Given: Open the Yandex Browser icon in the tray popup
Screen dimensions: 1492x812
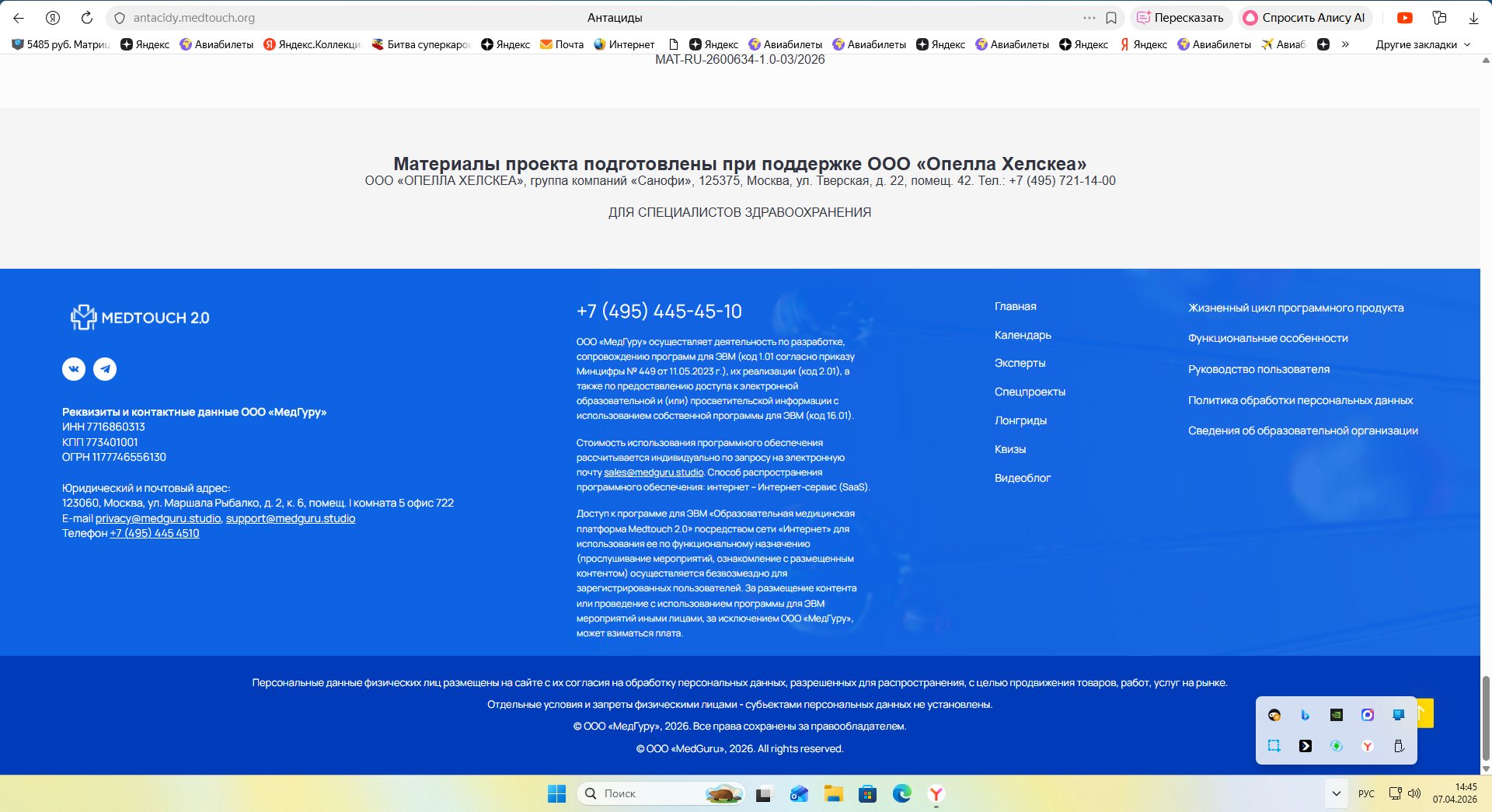Looking at the screenshot, I should coord(1368,746).
